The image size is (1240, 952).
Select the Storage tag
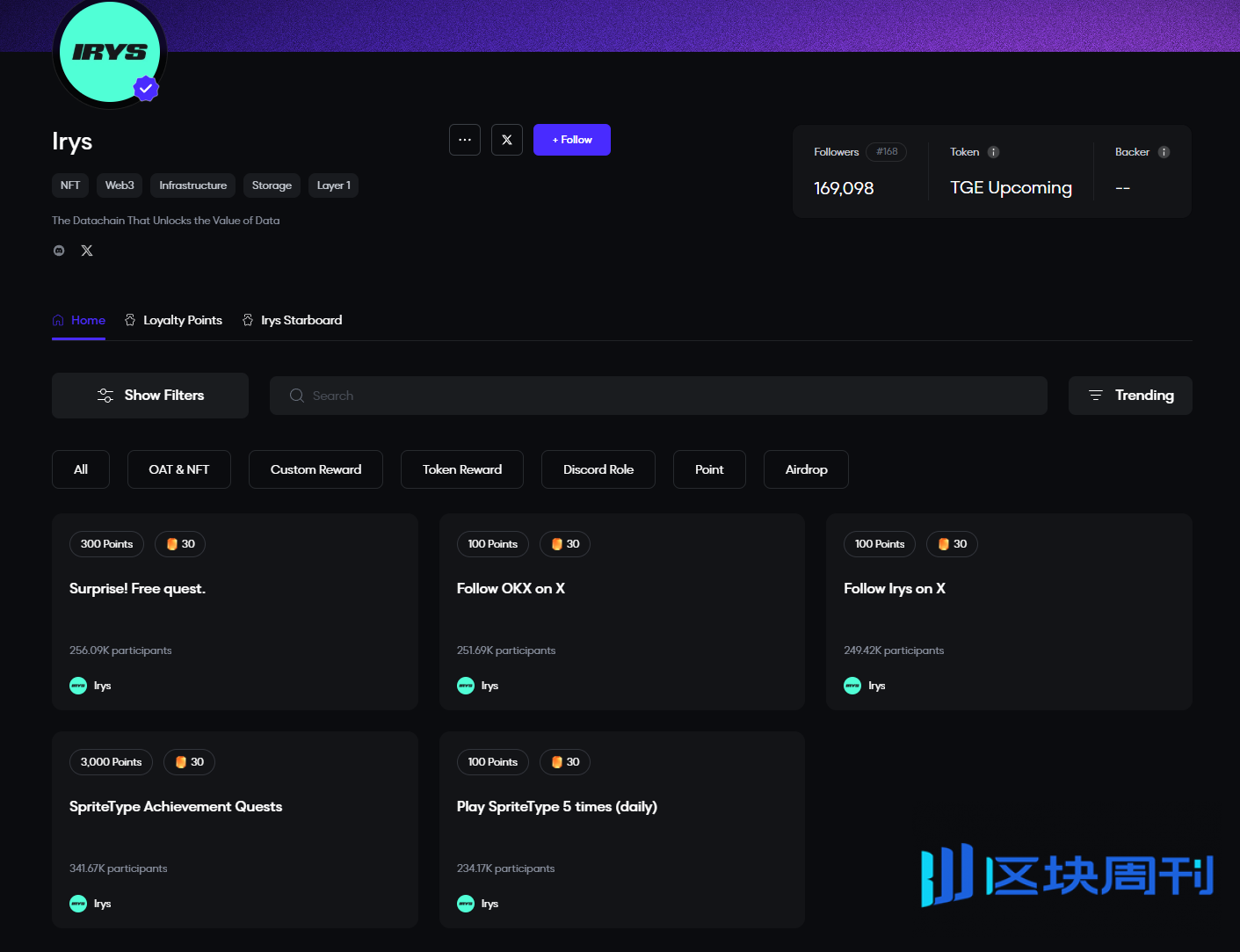(272, 185)
